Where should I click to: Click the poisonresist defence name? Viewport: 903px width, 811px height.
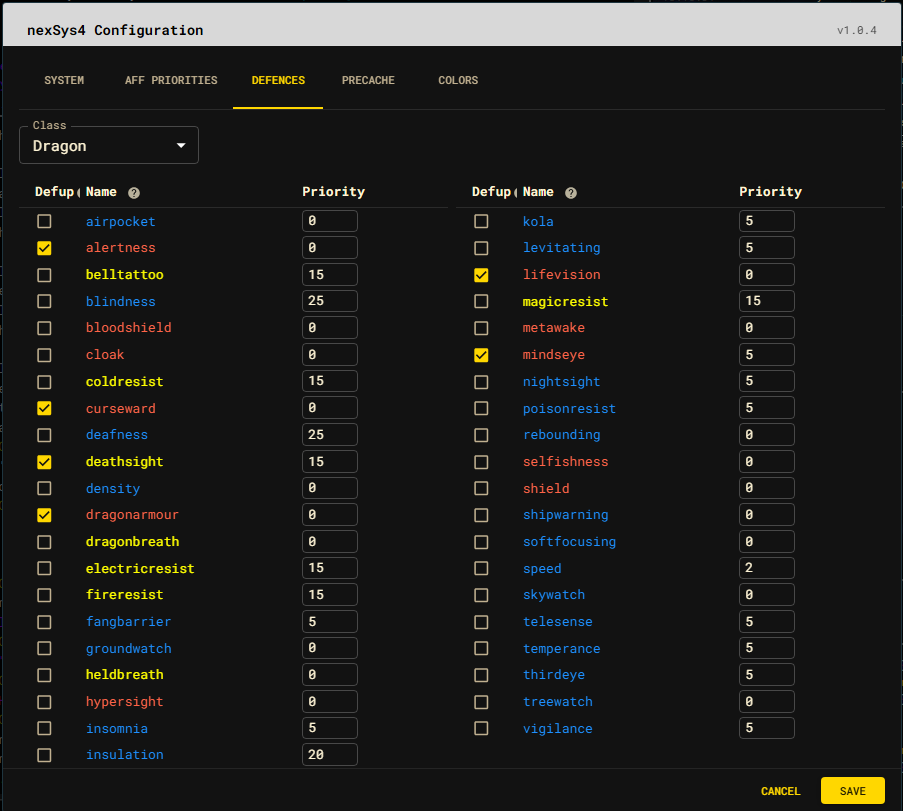point(569,408)
